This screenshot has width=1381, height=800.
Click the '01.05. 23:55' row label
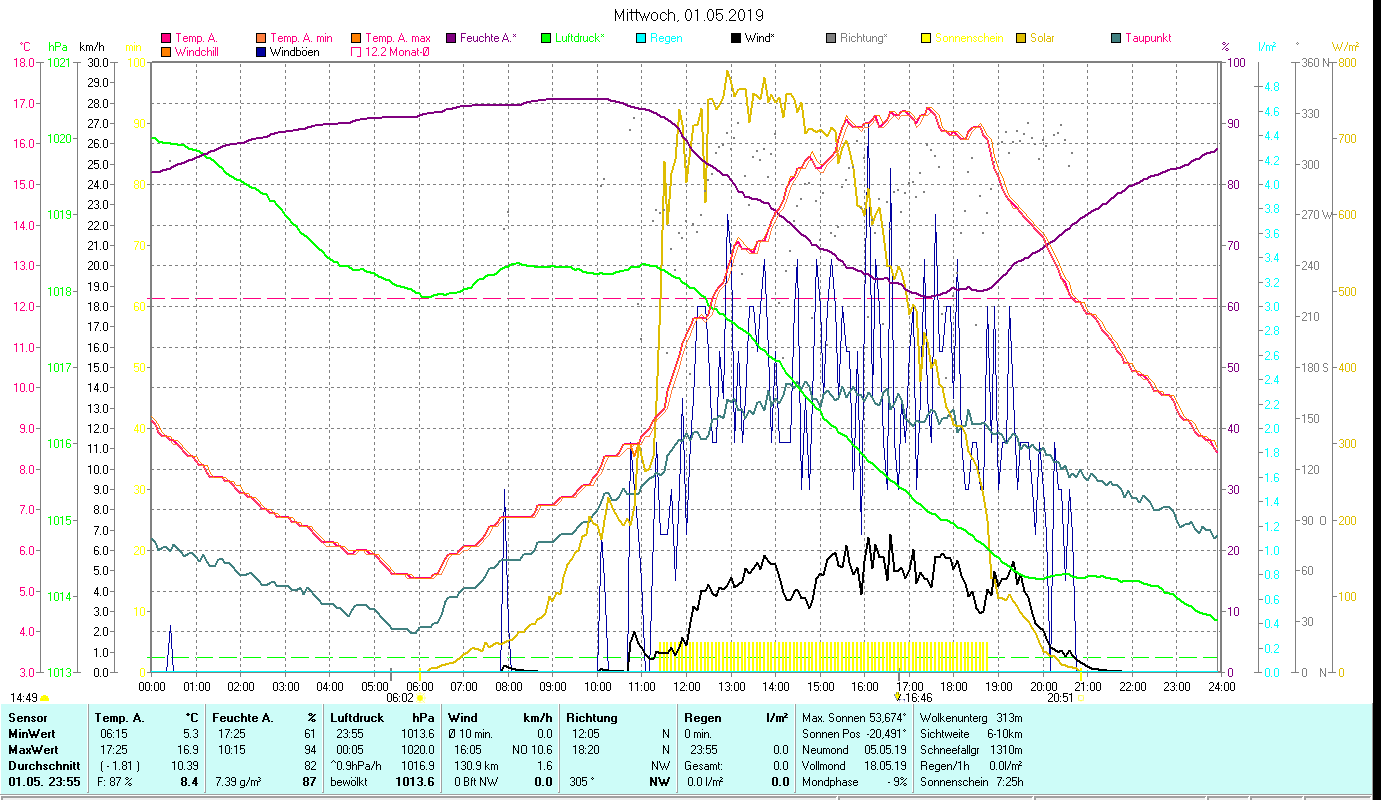click(x=43, y=781)
